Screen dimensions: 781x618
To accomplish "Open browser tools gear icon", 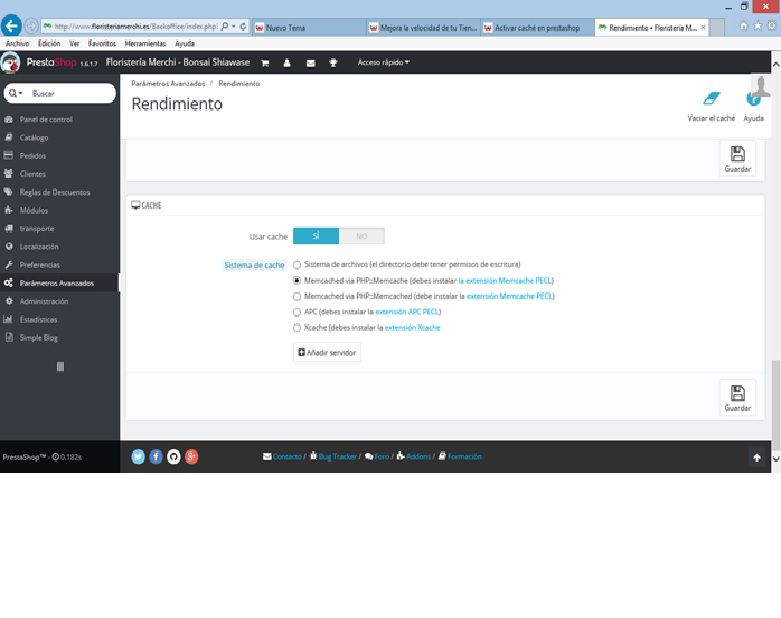I will pyautogui.click(x=772, y=26).
